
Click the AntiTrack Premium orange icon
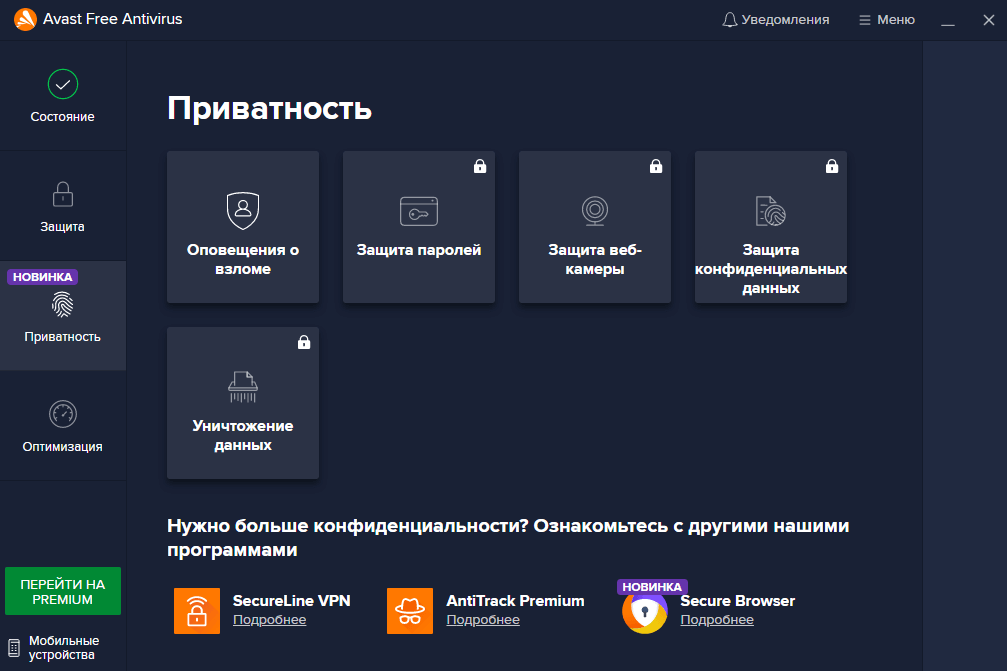click(410, 611)
